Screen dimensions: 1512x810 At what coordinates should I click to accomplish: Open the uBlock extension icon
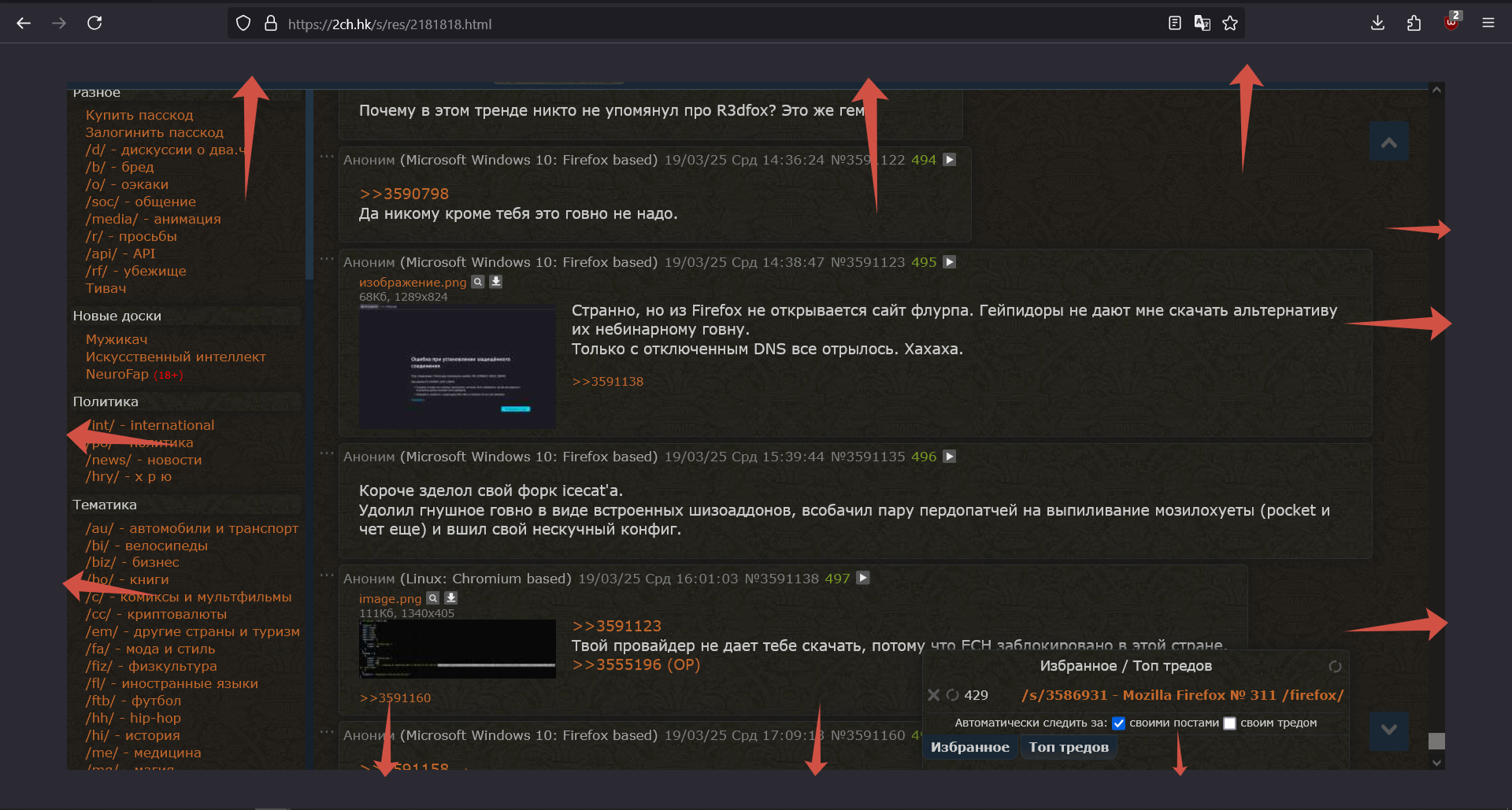(1451, 22)
